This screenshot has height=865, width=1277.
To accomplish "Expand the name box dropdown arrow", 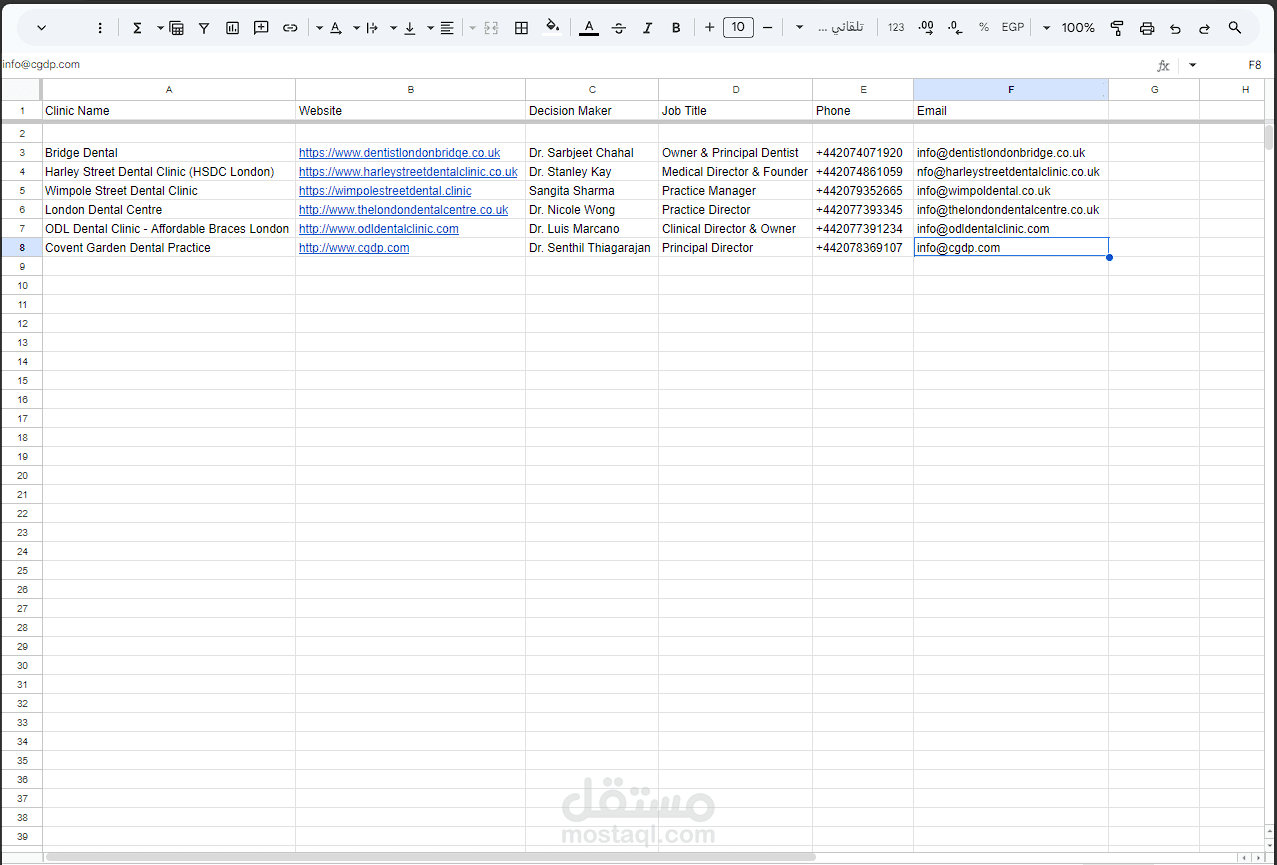I will (1192, 65).
